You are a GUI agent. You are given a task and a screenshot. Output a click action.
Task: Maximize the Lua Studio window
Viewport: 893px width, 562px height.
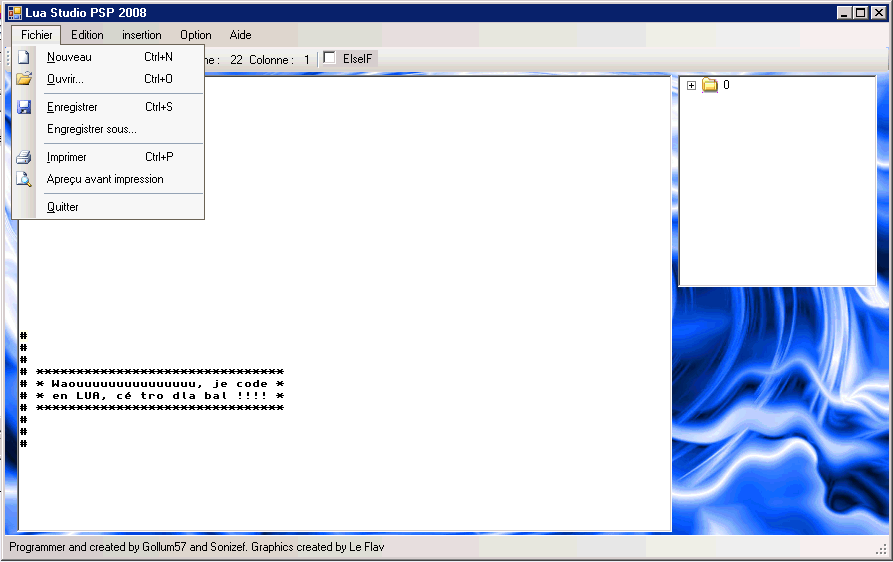(861, 13)
